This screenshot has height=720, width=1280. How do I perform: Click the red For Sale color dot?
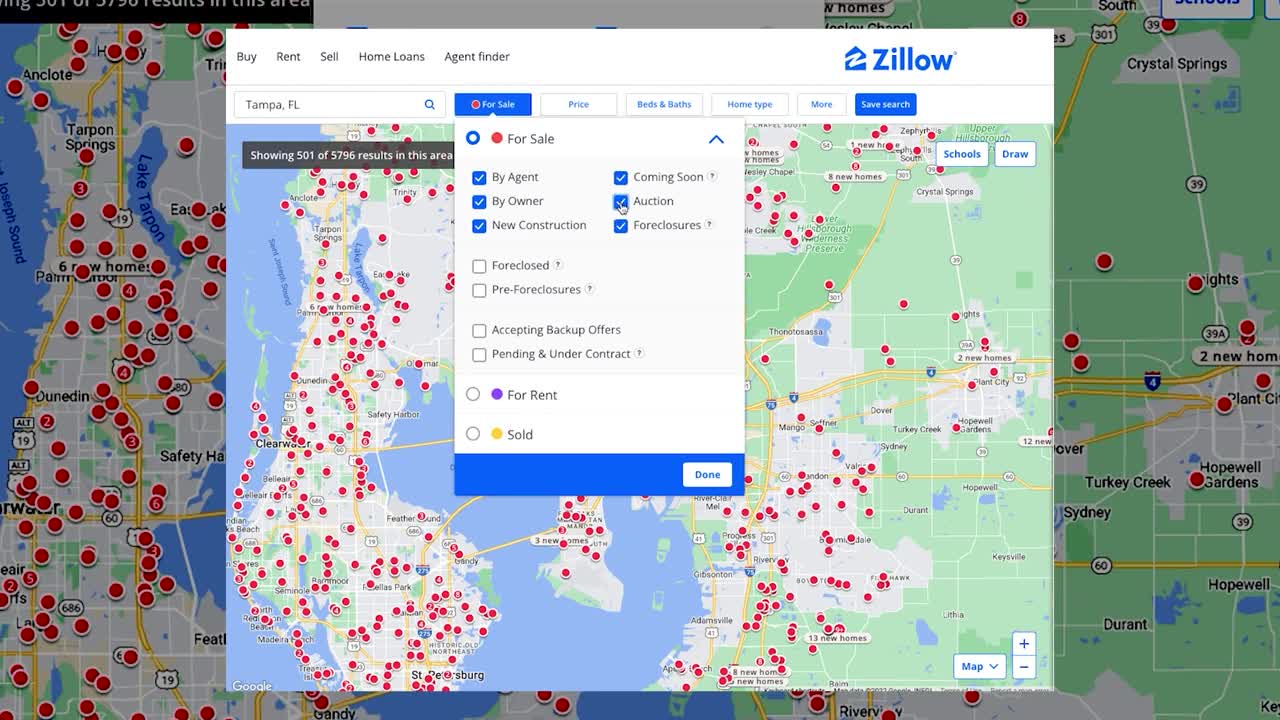coord(497,138)
